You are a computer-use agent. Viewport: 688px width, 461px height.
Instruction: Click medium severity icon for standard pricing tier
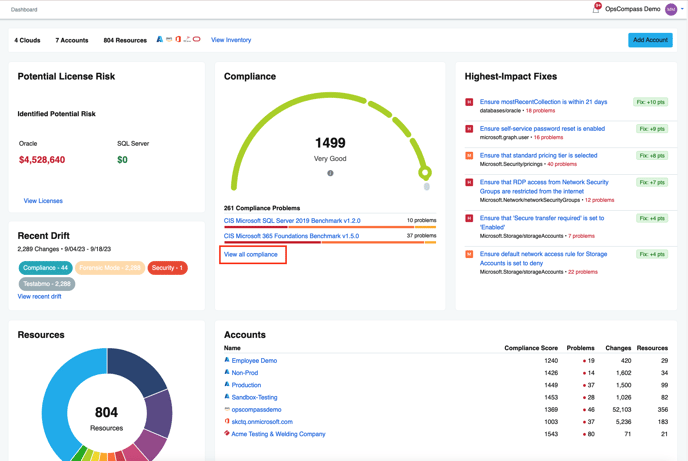(x=469, y=156)
